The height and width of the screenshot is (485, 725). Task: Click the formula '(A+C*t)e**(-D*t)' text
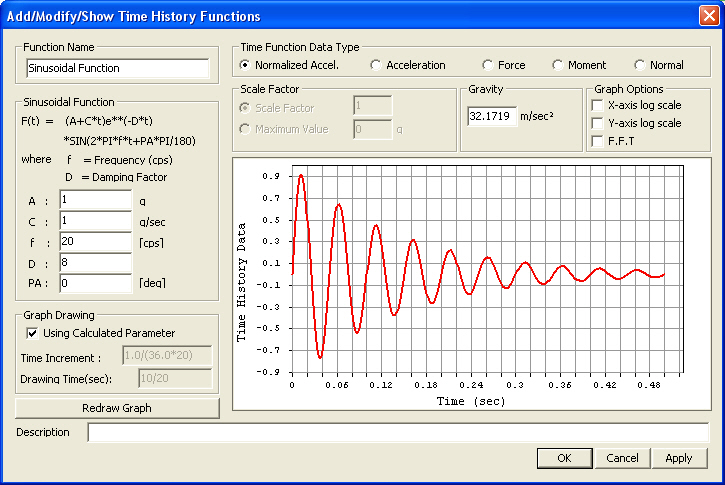point(109,121)
